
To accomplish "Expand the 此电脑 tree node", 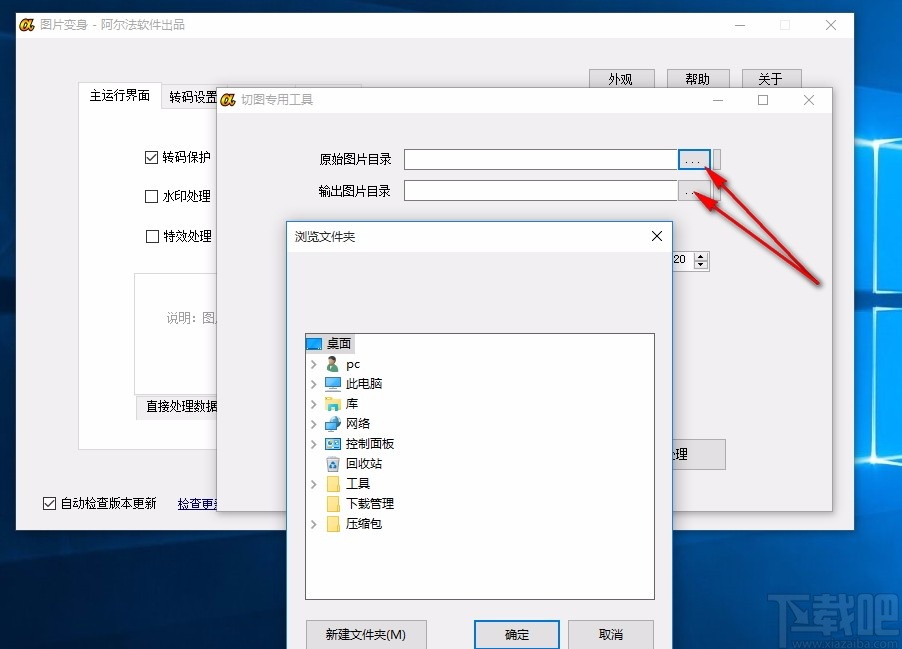I will coord(316,383).
